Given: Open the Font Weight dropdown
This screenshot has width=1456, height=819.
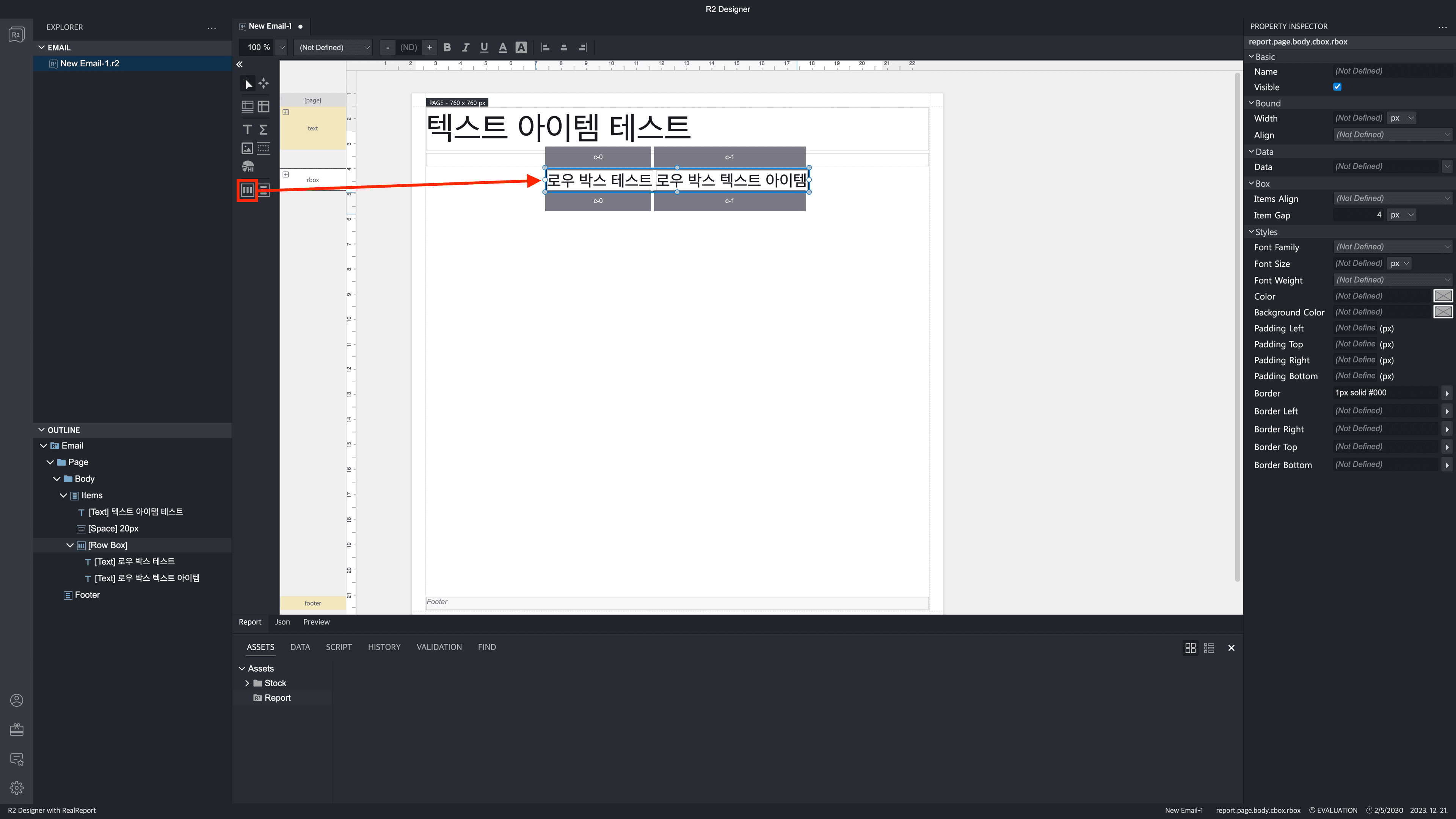Looking at the screenshot, I should click(x=1393, y=280).
